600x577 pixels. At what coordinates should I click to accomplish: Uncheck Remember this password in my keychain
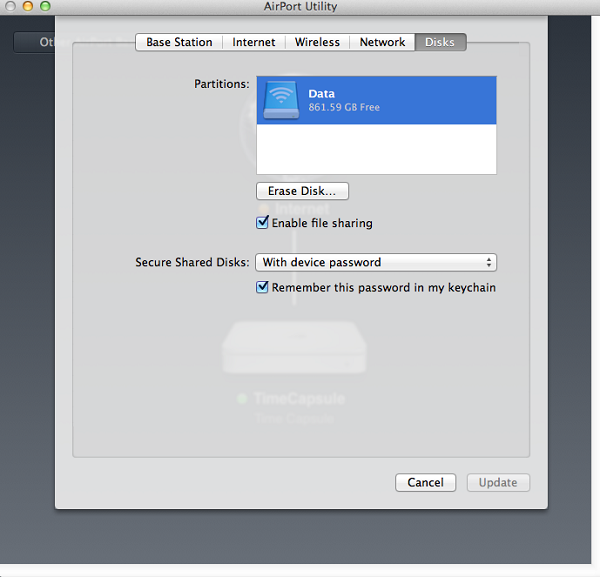click(262, 287)
